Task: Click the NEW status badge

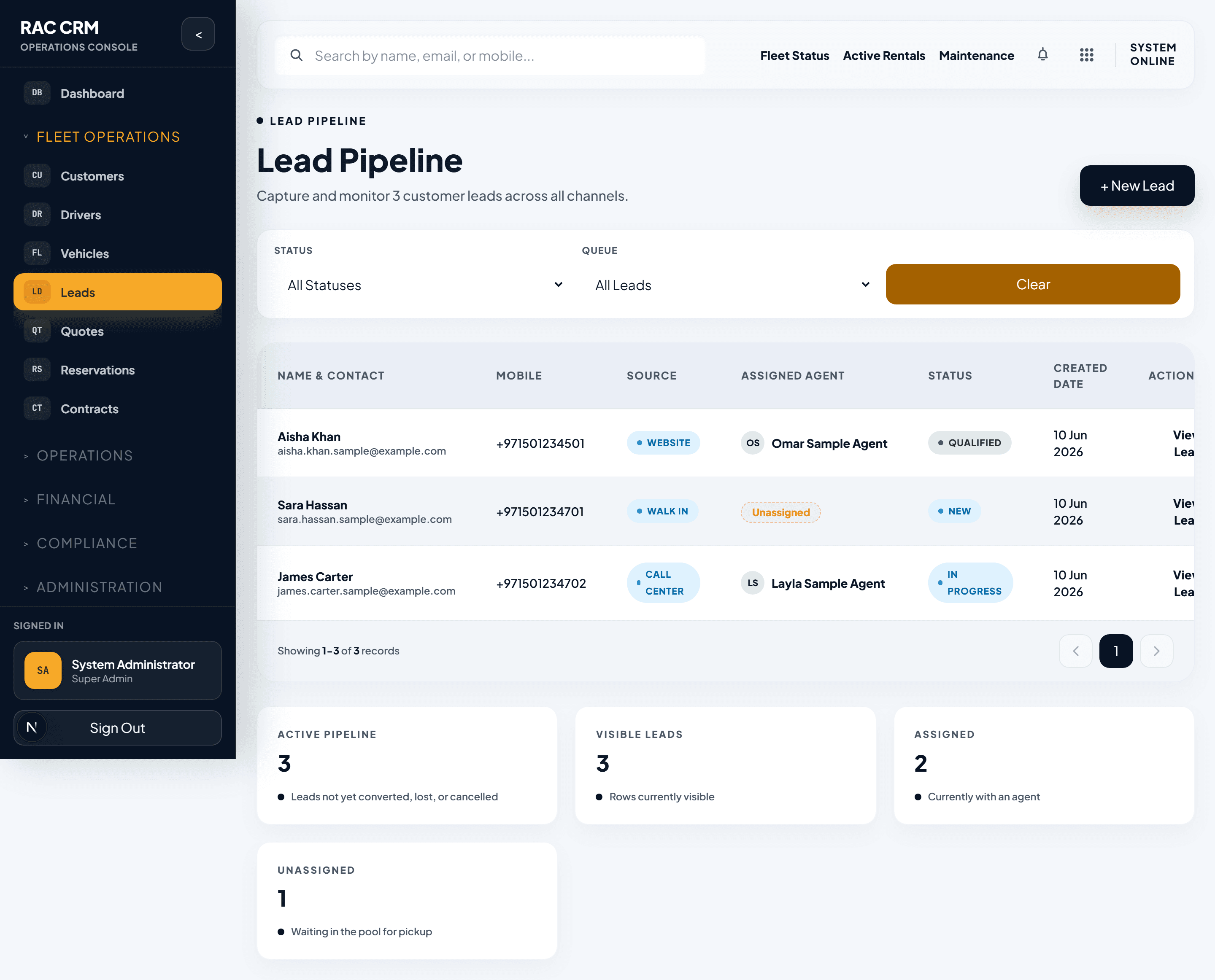Action: click(954, 511)
